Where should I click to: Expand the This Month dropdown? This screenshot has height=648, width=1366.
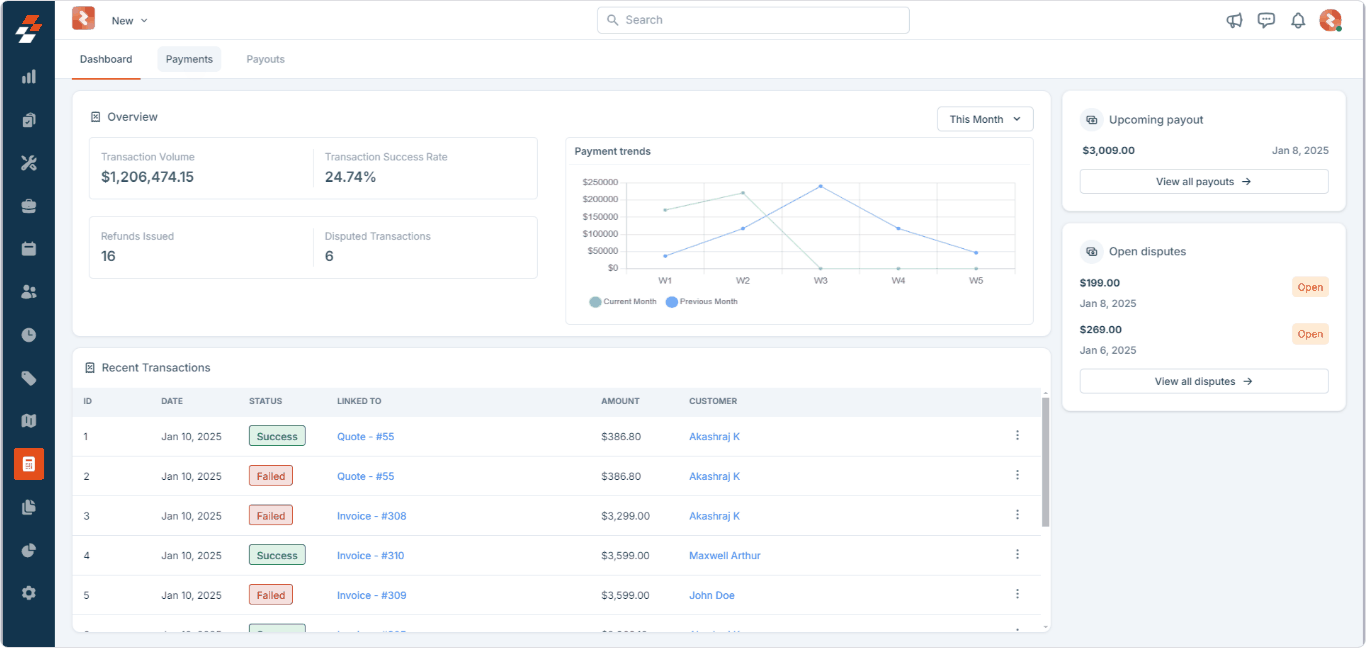984,119
